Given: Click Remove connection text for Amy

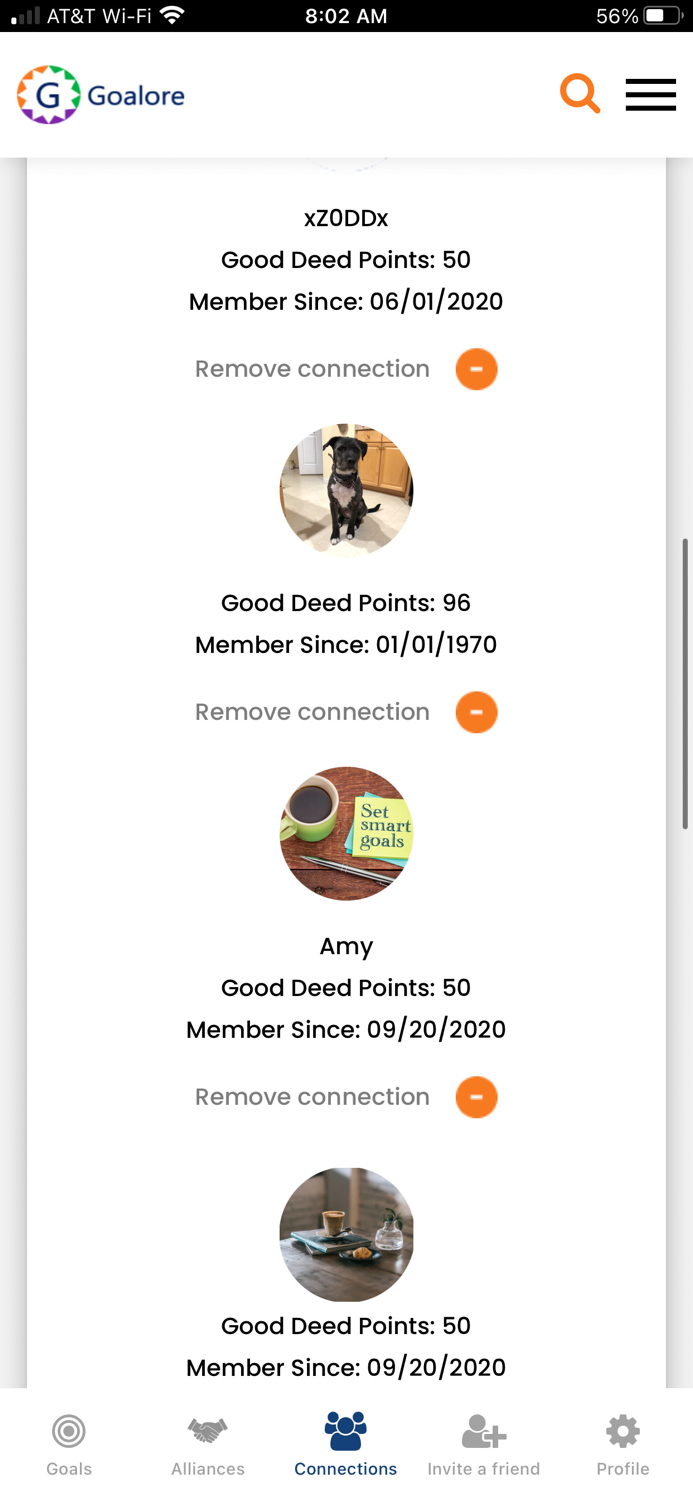Looking at the screenshot, I should 312,1097.
